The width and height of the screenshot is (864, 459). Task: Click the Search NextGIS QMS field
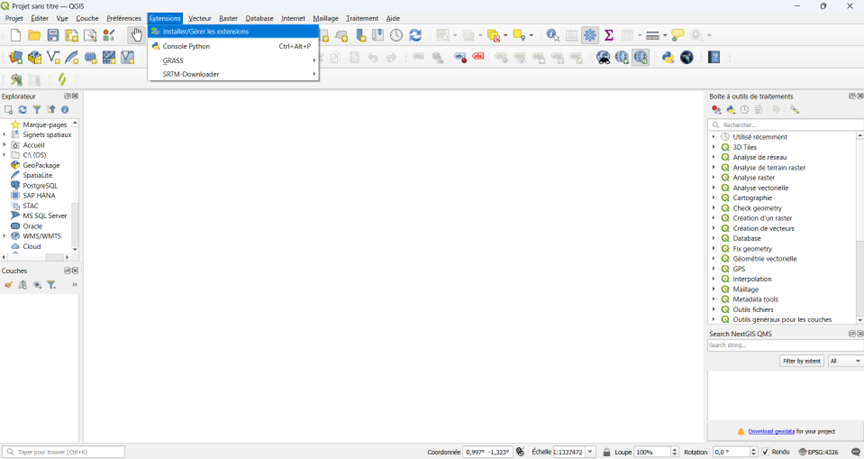[780, 346]
